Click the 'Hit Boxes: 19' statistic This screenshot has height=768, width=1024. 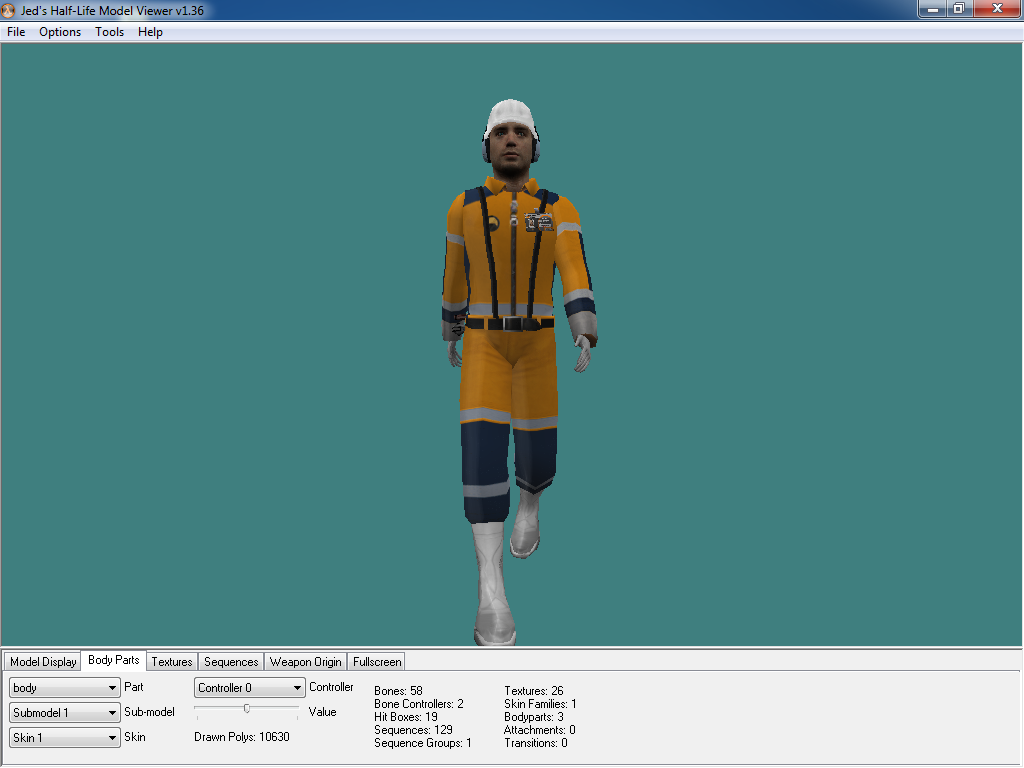(x=406, y=717)
